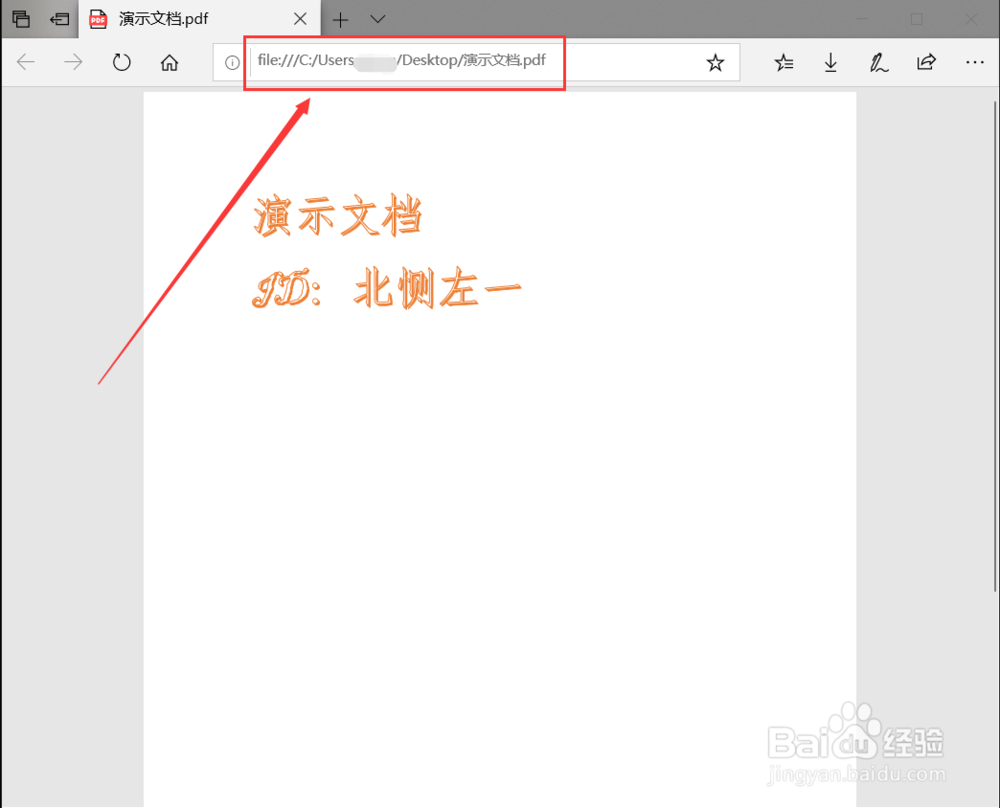1000x808 pixels.
Task: Share this page
Action: pos(926,62)
